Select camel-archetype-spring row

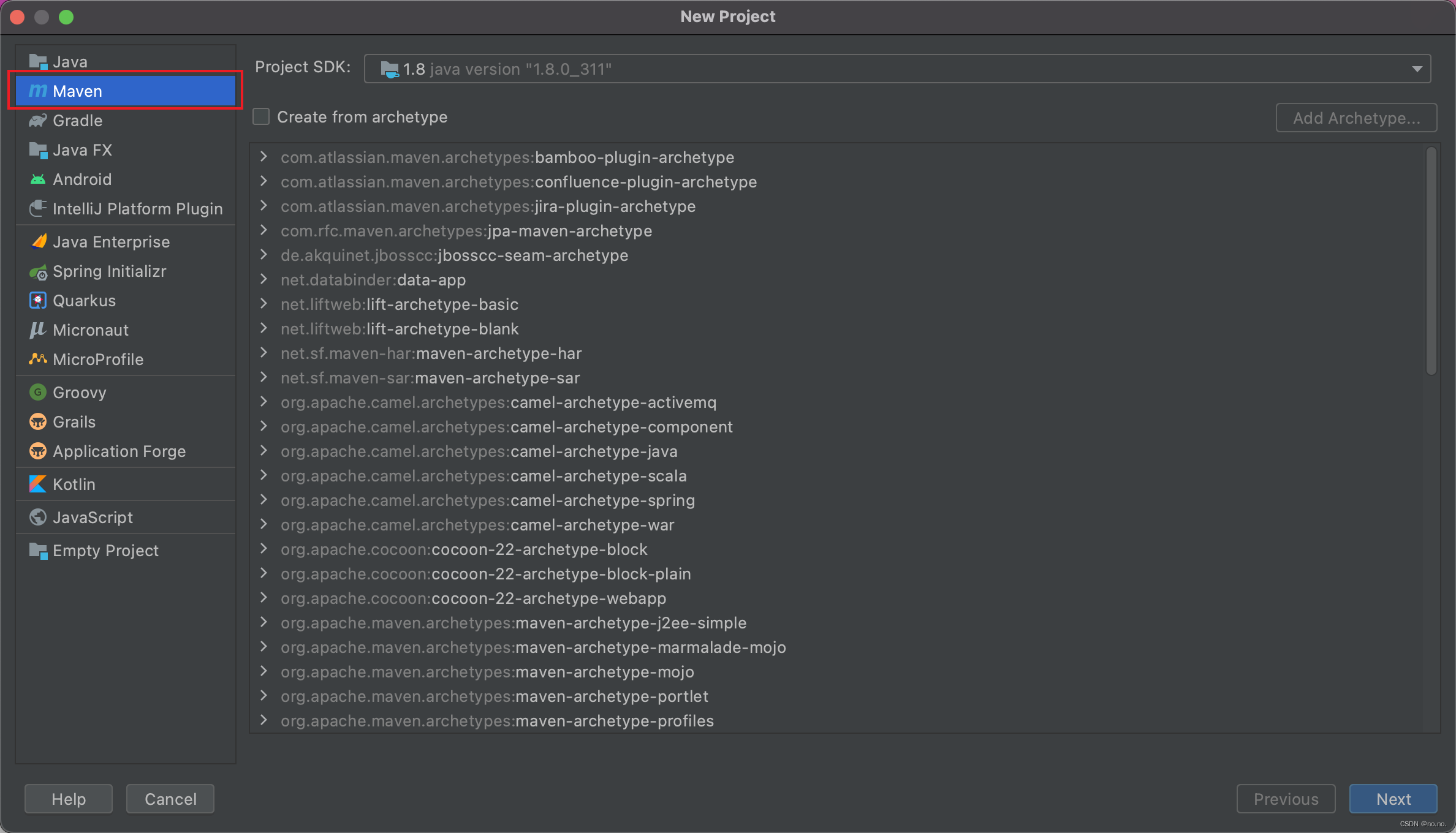tap(838, 500)
